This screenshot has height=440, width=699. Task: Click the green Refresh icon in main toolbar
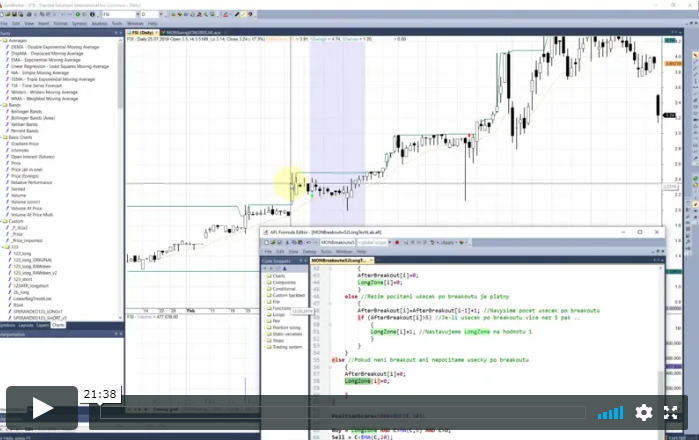tap(78, 14)
